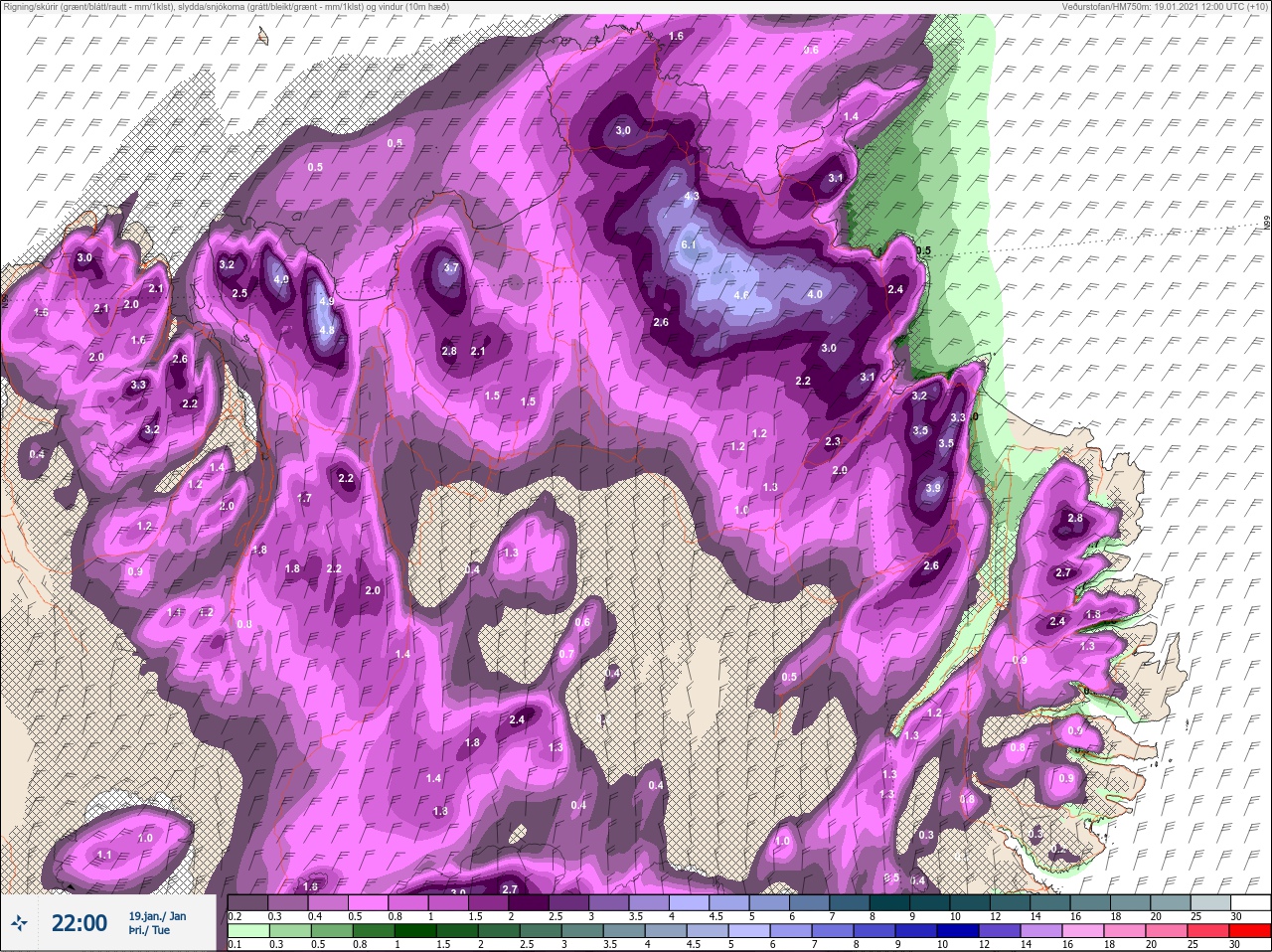
Task: Click the white upper legend swatch above 30
Action: coord(1250,902)
